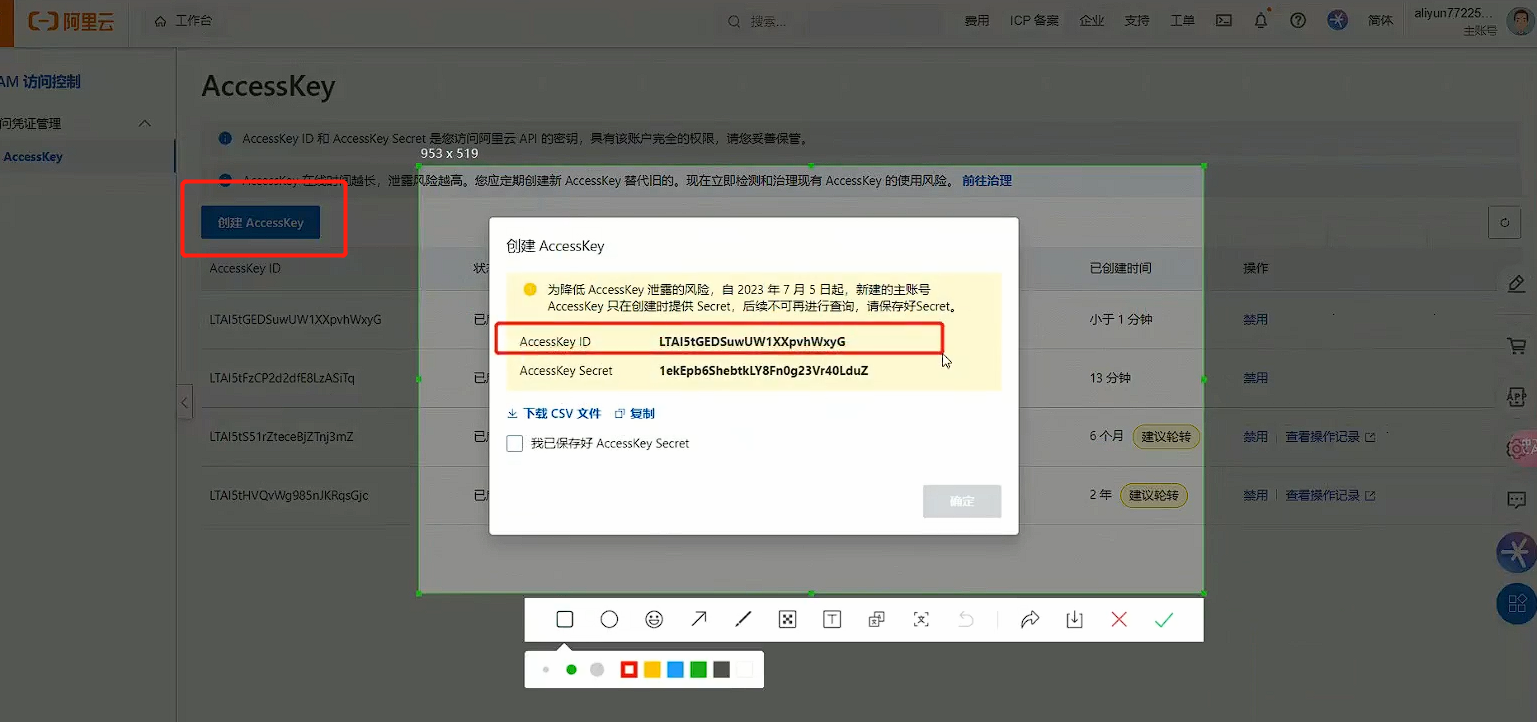Image resolution: width=1537 pixels, height=722 pixels.
Task: Open the account avatar menu
Action: coord(1519,20)
